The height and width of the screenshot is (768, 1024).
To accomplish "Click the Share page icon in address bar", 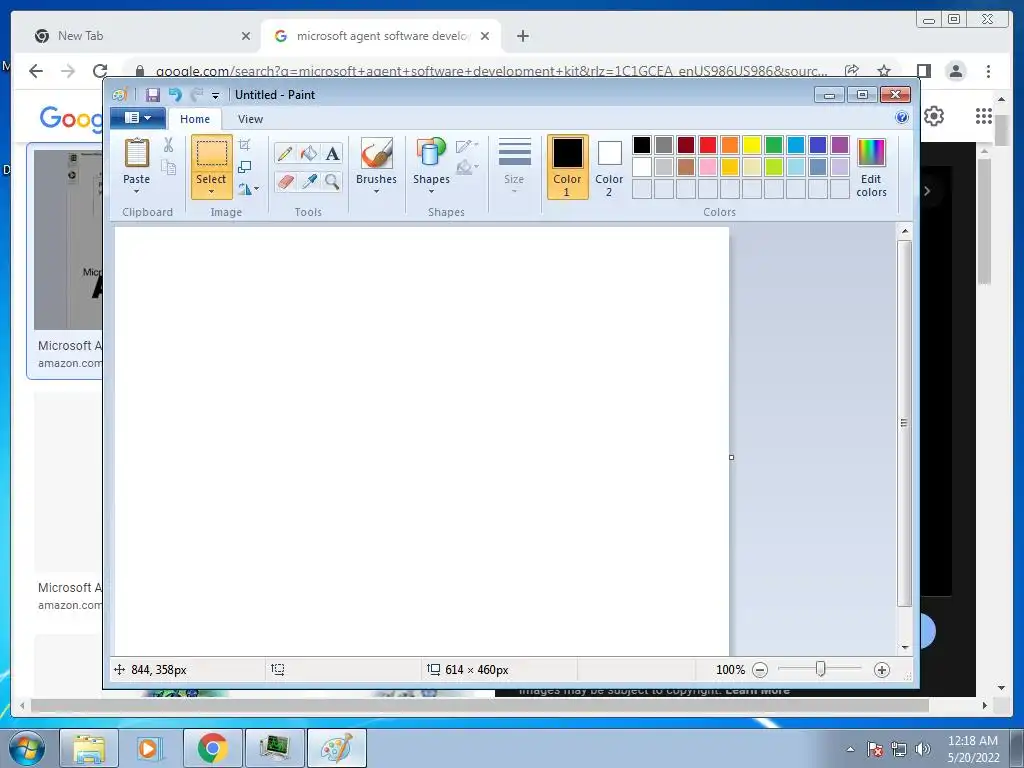I will [x=852, y=71].
